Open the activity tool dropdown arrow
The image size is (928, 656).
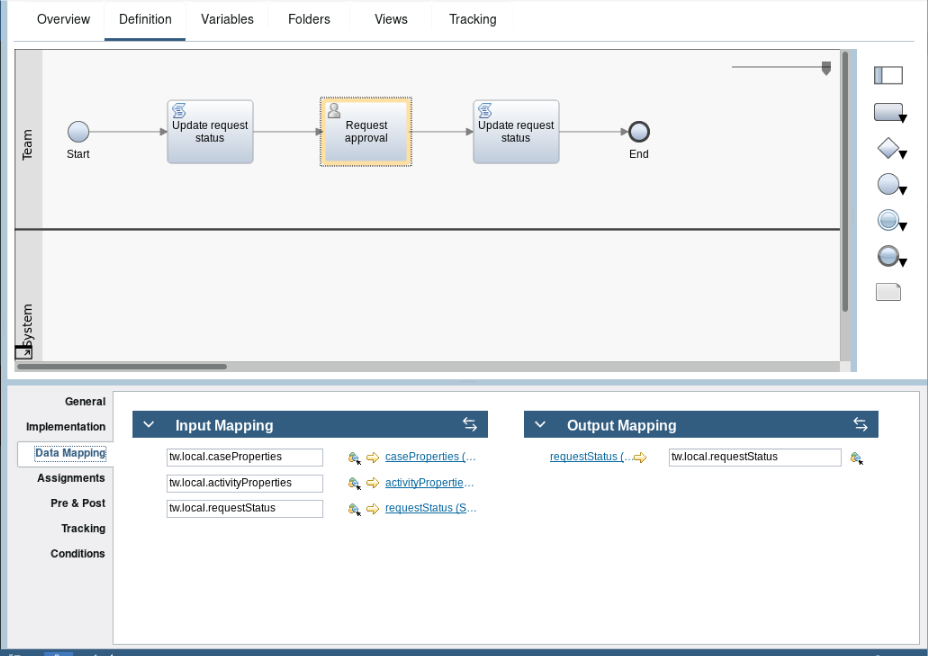point(903,119)
